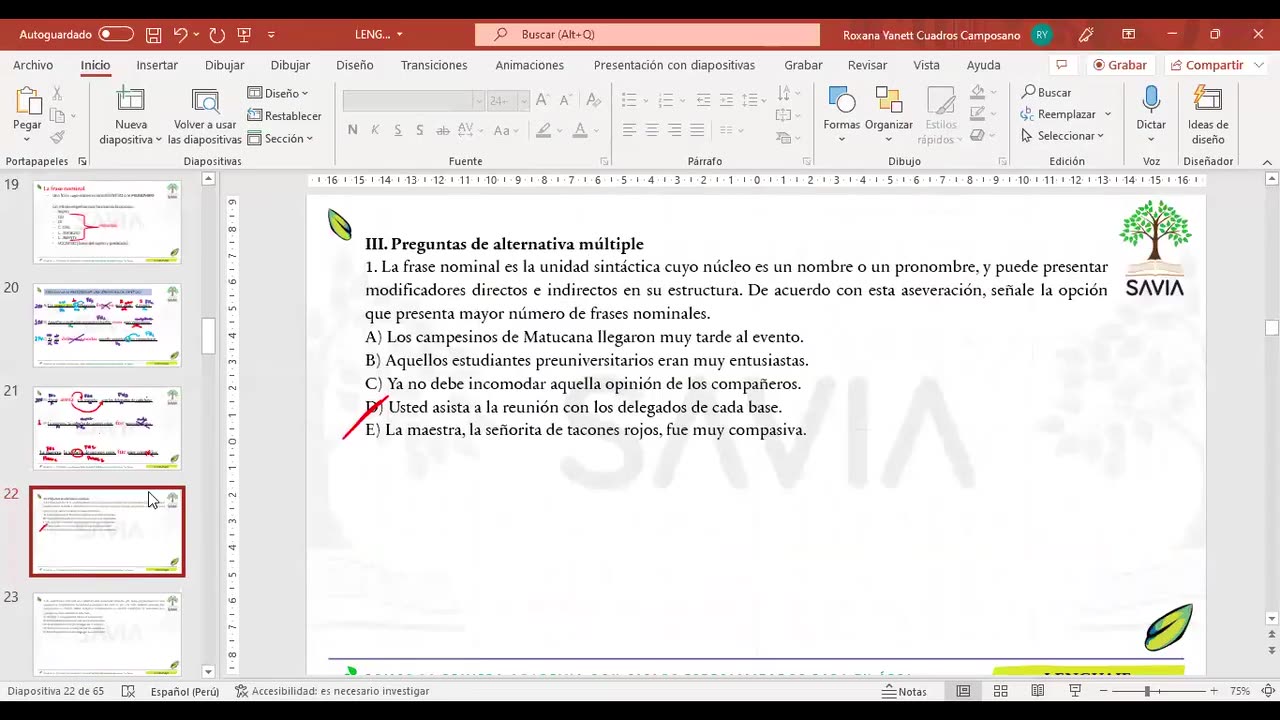
Task: Switch to reading view icon
Action: pos(1037,691)
